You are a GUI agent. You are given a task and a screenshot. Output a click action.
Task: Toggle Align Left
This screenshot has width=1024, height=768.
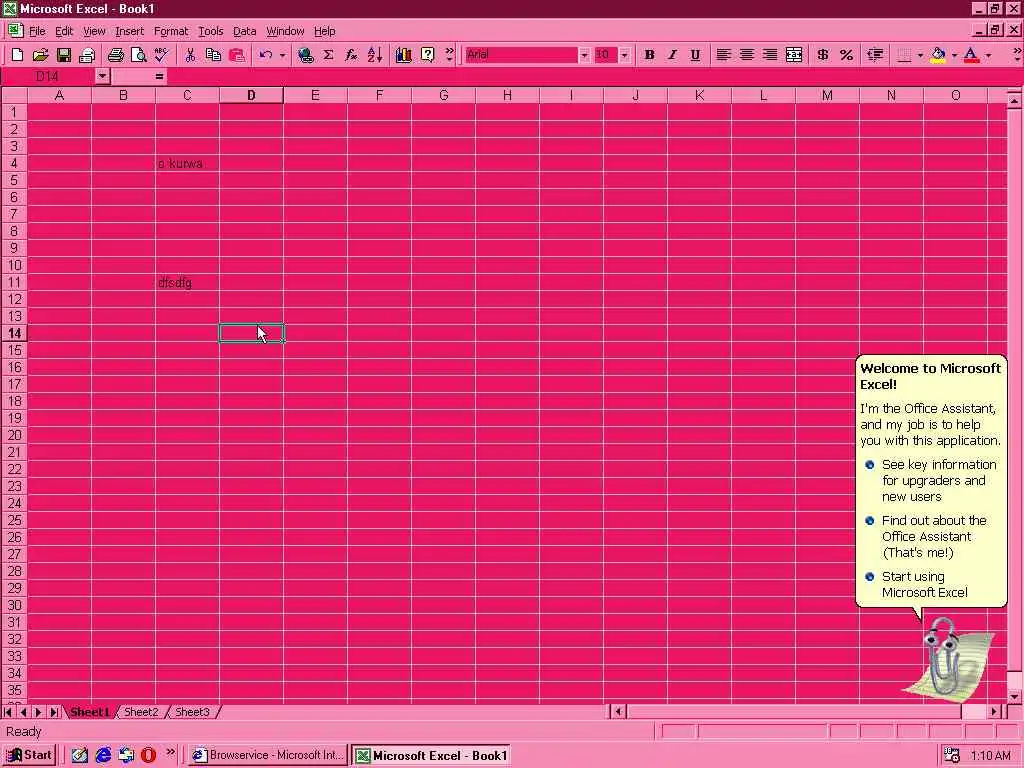point(723,55)
